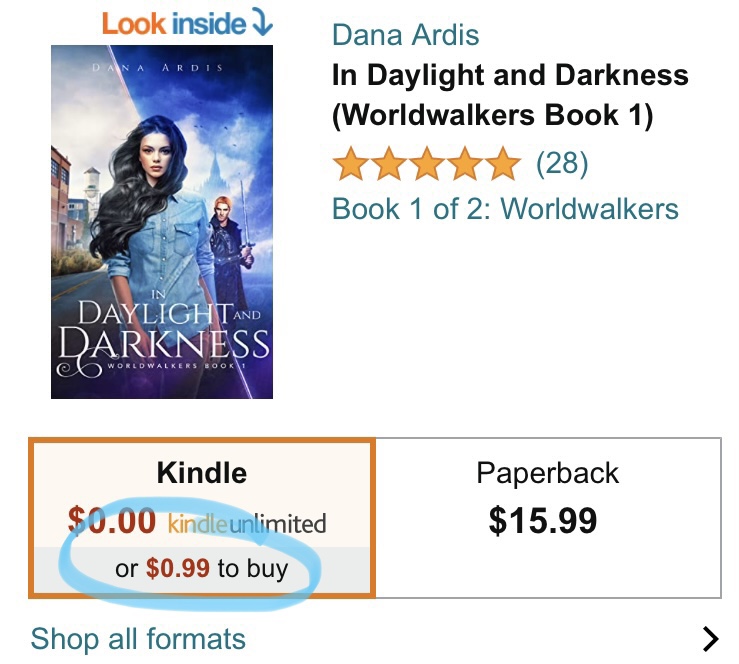Viewport: 739px width, 664px height.
Task: Open the Look inside preview label
Action: 174,23
